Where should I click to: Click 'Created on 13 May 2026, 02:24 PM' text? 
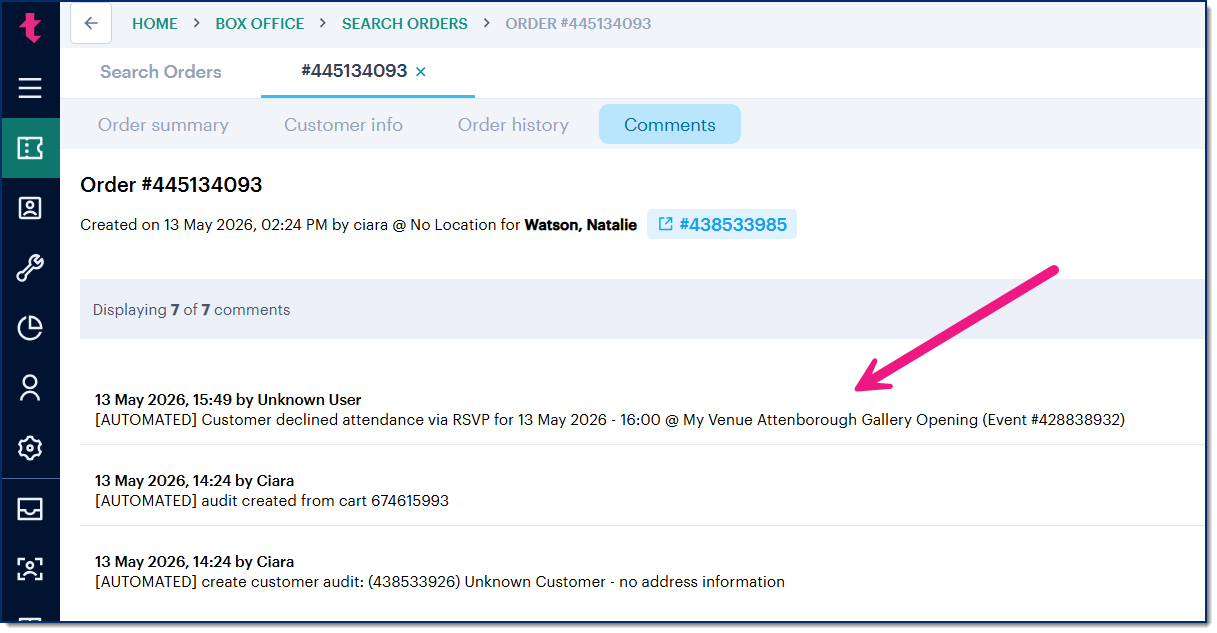click(204, 225)
